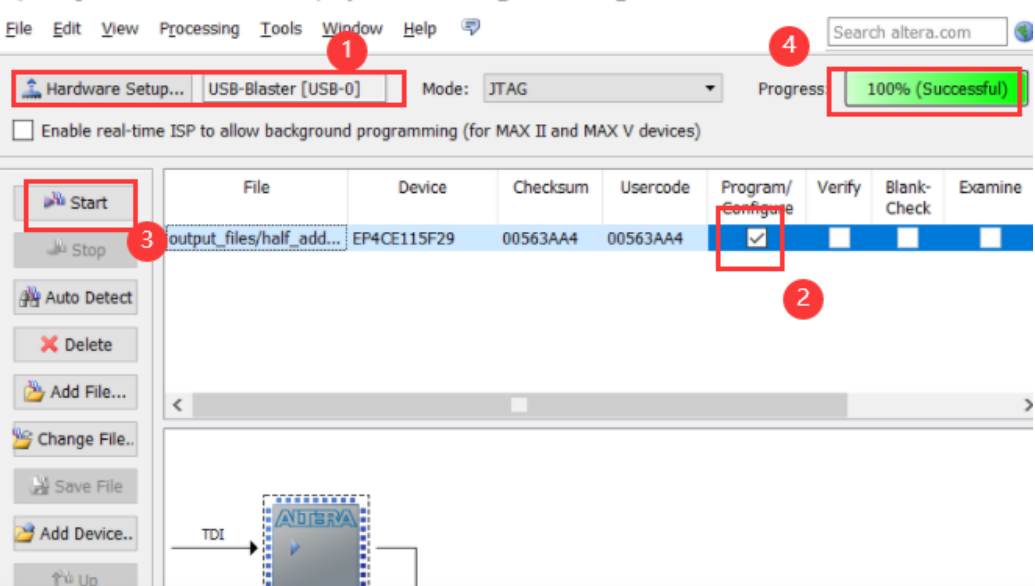
Task: Click the TDI label in chain diagram
Action: click(x=213, y=535)
